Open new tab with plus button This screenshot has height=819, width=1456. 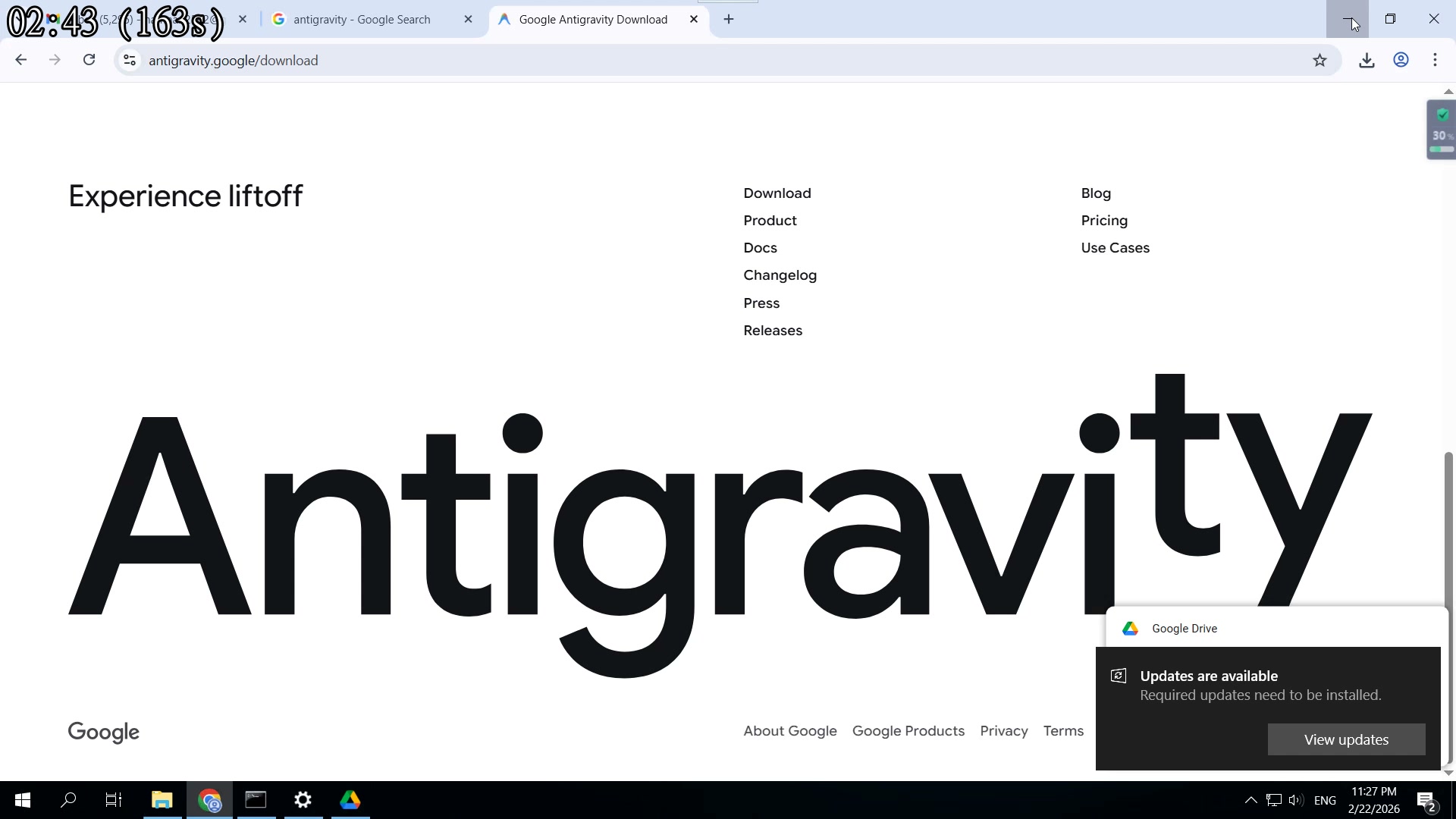click(729, 20)
